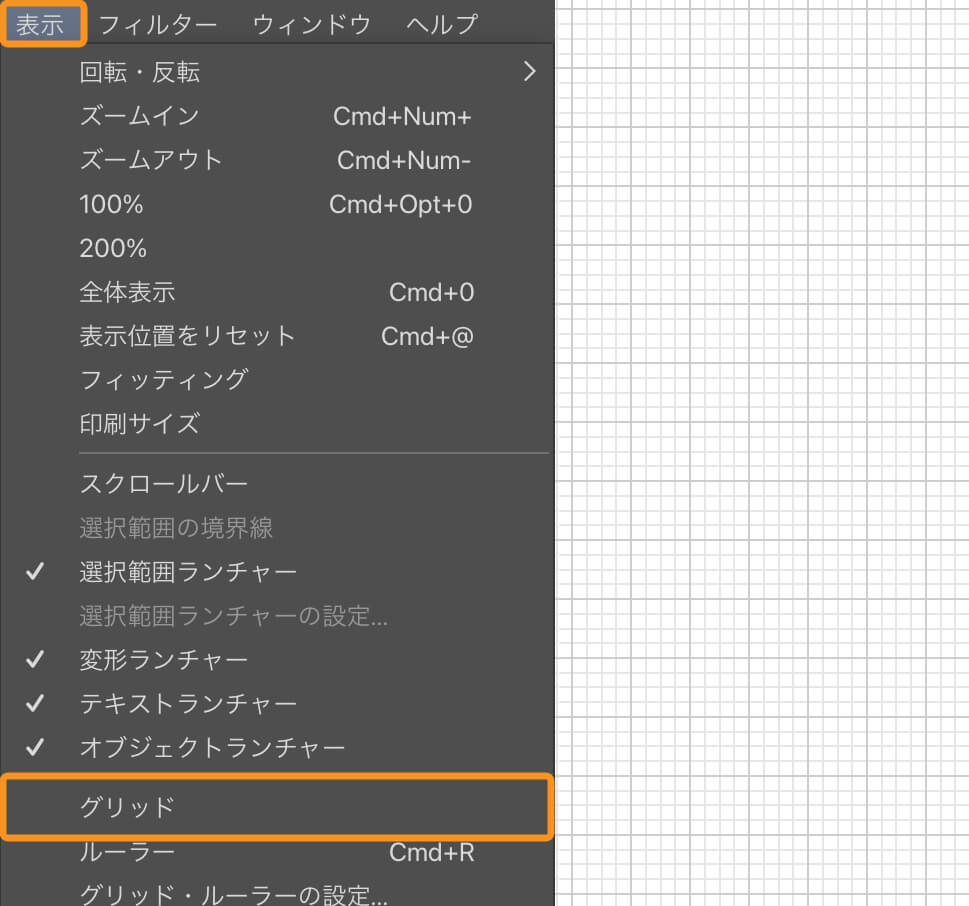The width and height of the screenshot is (969, 906).
Task: Select ズームイン to zoom in
Action: (x=138, y=116)
